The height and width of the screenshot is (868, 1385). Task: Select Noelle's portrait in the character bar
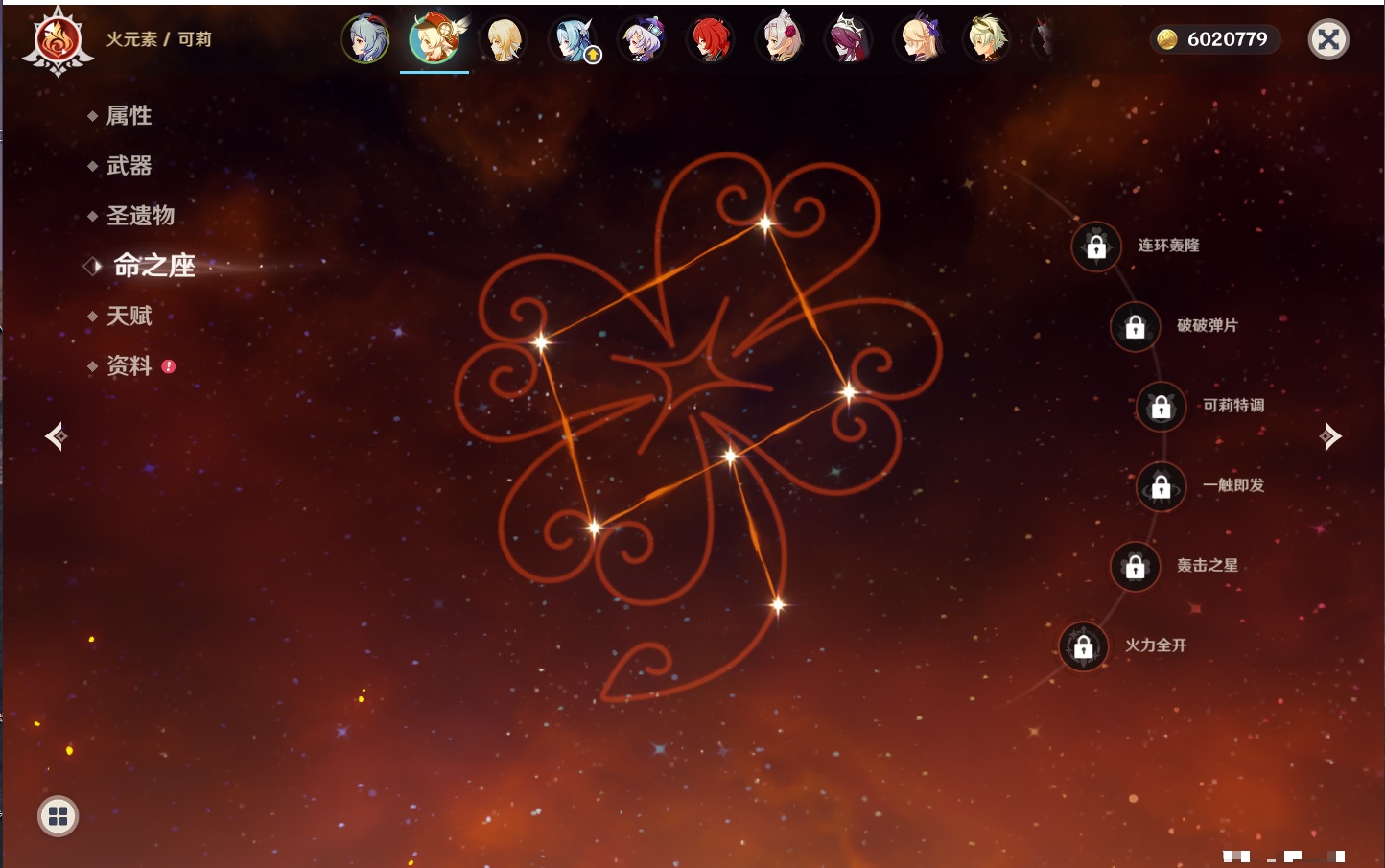point(780,39)
